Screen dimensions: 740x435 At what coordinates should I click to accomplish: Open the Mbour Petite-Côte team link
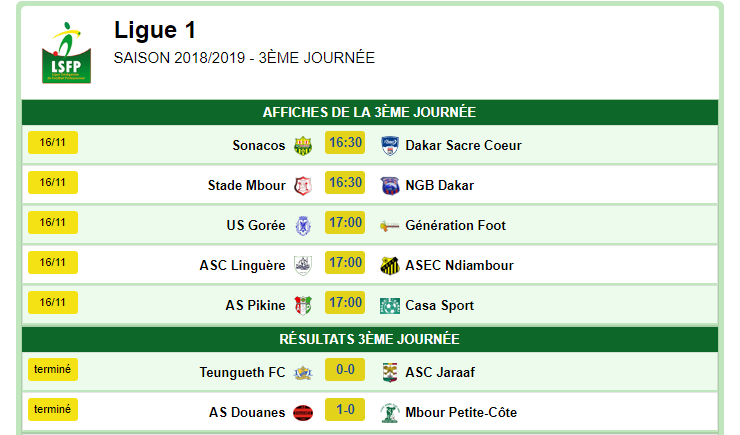click(461, 412)
